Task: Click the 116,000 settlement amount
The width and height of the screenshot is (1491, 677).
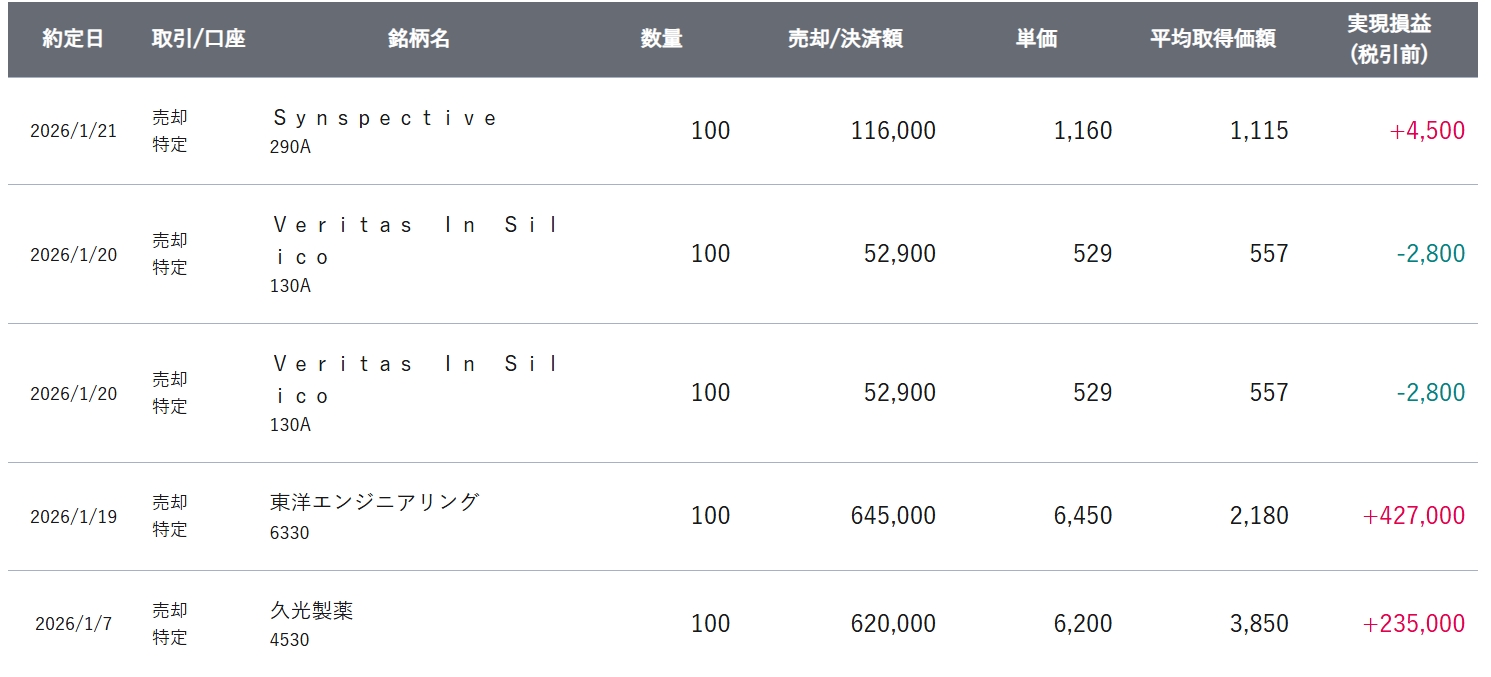Action: coord(893,131)
